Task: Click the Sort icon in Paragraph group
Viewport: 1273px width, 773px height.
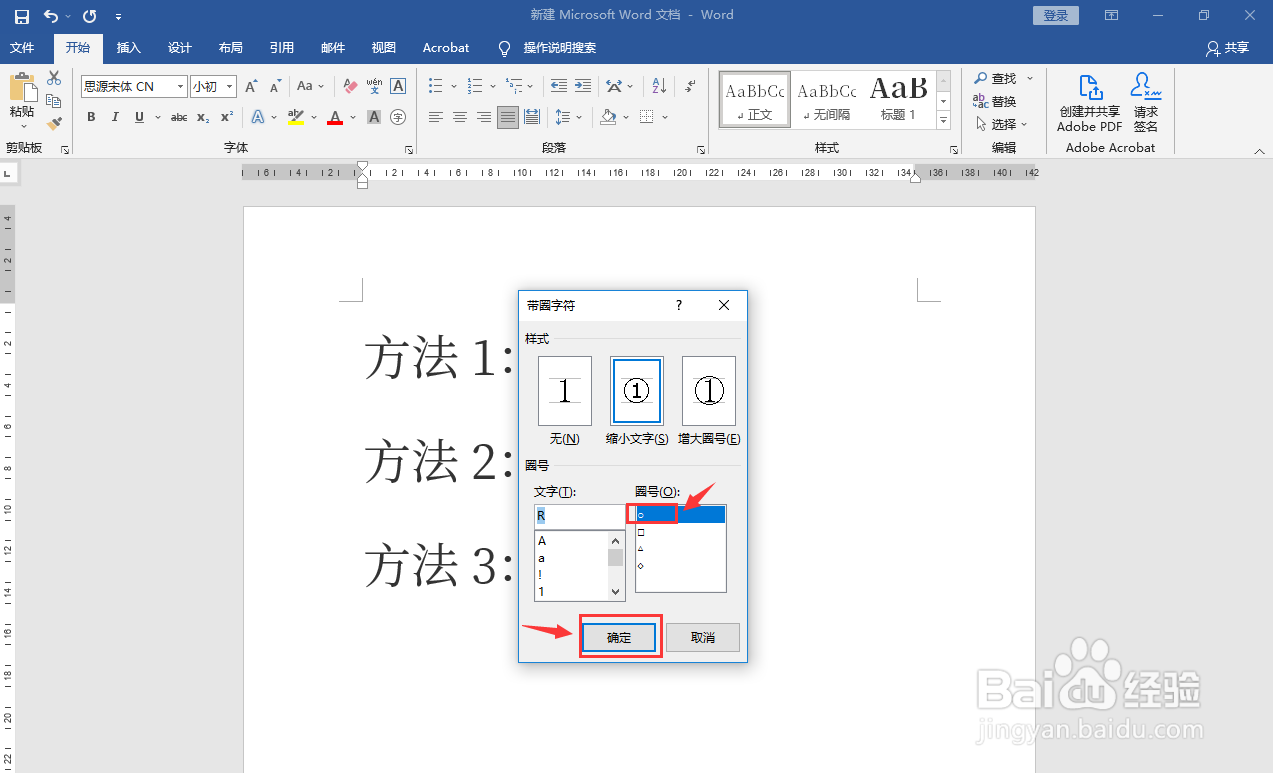Action: click(x=657, y=86)
